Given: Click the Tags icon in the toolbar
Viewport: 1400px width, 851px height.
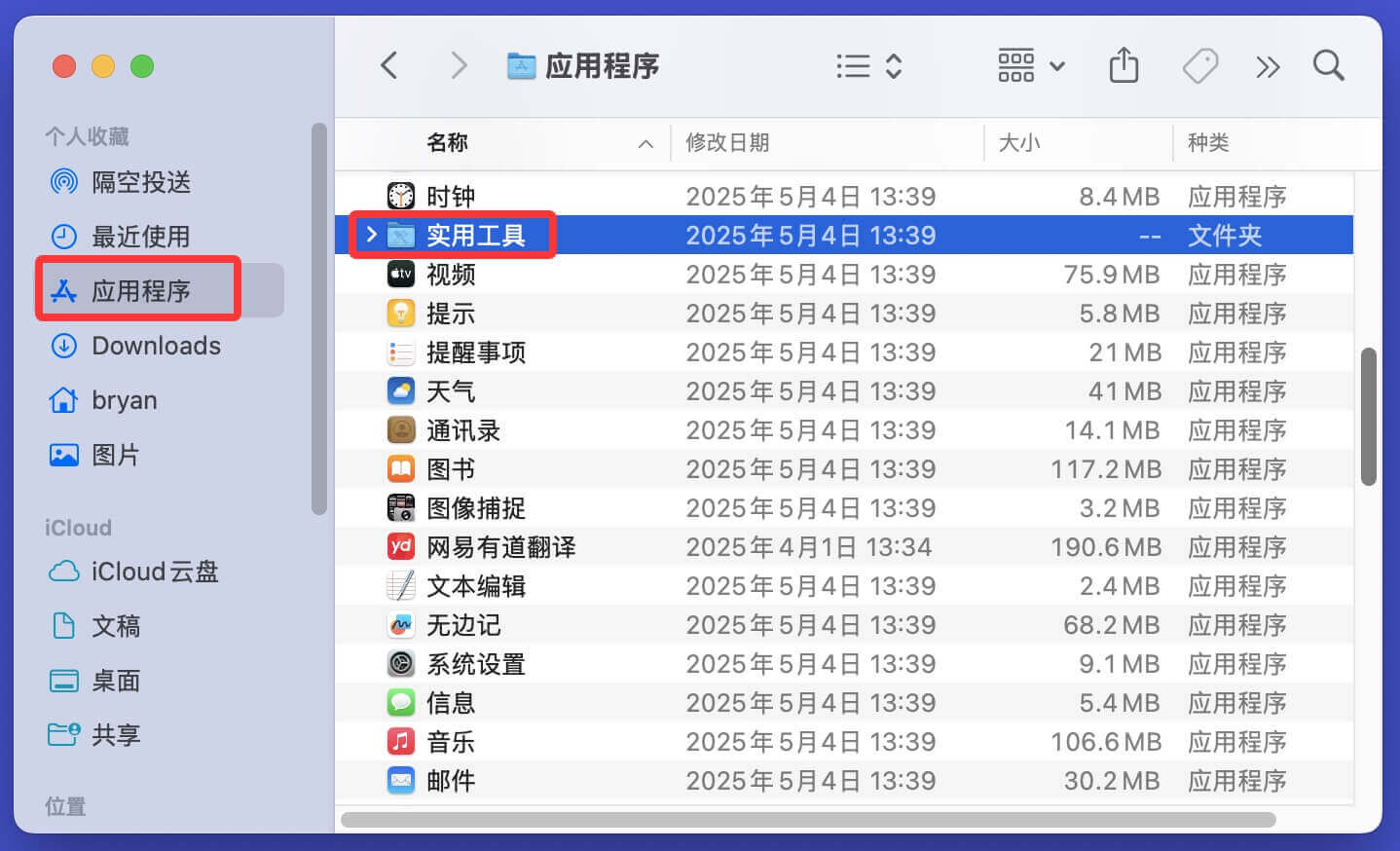Looking at the screenshot, I should [1199, 65].
